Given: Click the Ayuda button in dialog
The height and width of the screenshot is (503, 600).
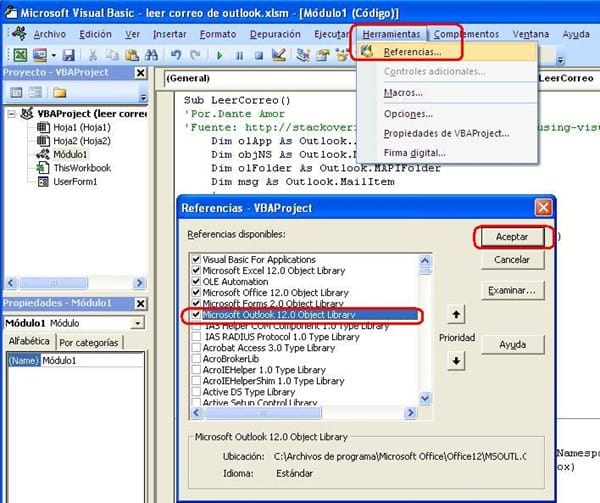Looking at the screenshot, I should [x=512, y=344].
